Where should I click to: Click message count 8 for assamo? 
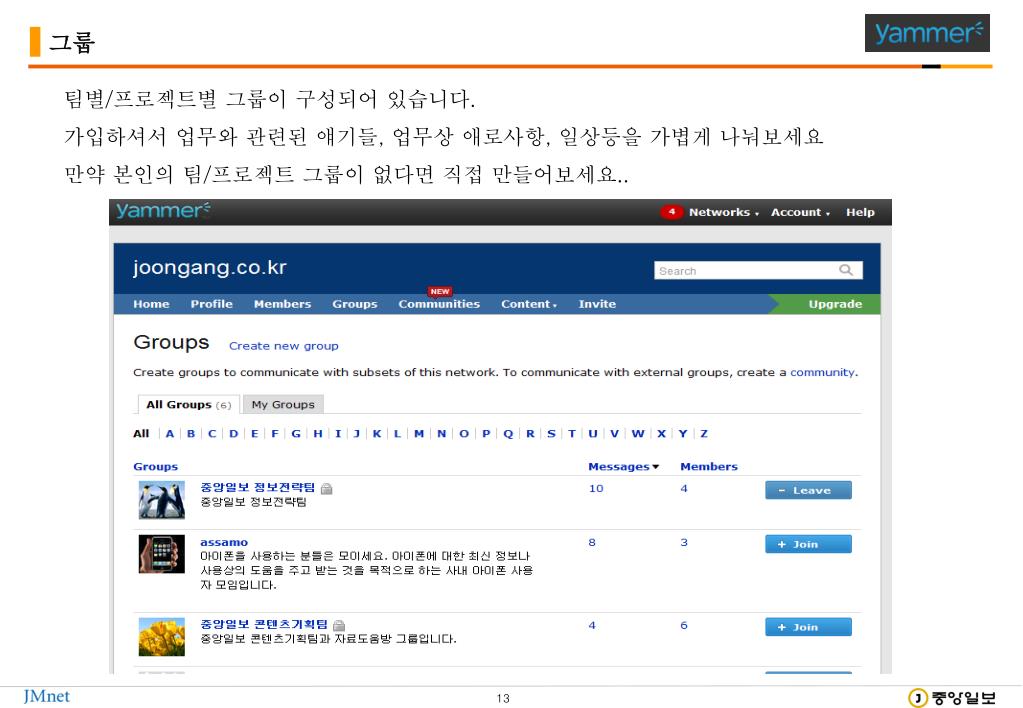(x=592, y=542)
